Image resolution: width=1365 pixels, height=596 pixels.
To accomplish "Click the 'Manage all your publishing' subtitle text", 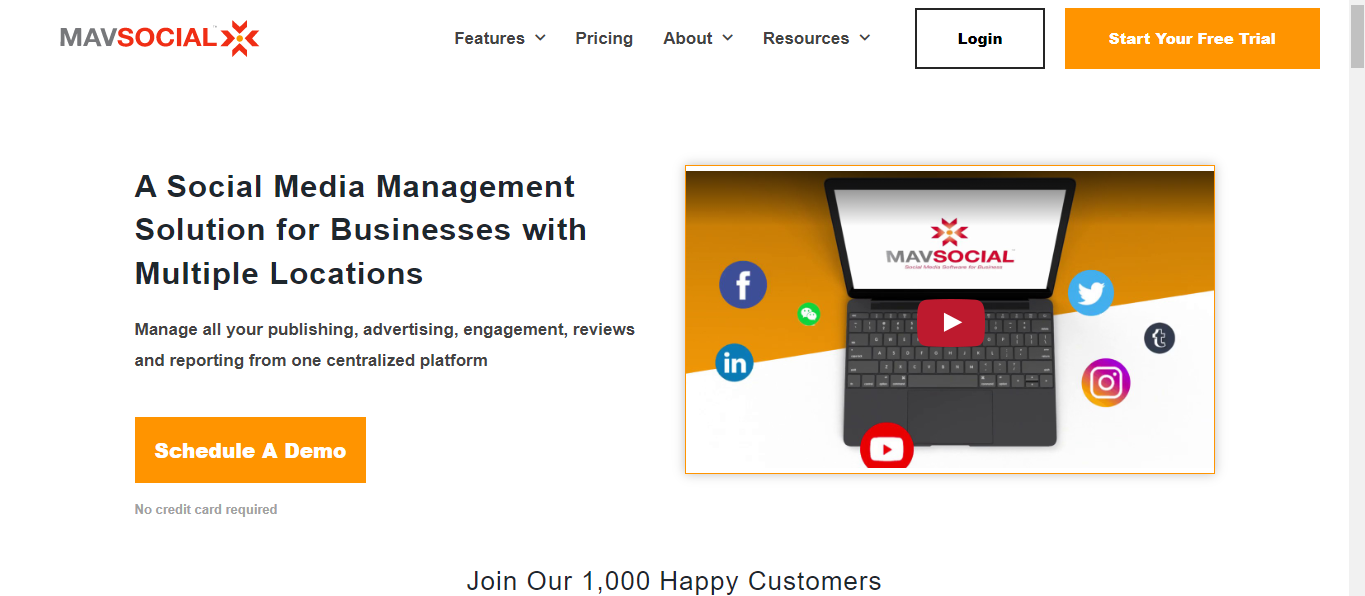I will pyautogui.click(x=385, y=344).
